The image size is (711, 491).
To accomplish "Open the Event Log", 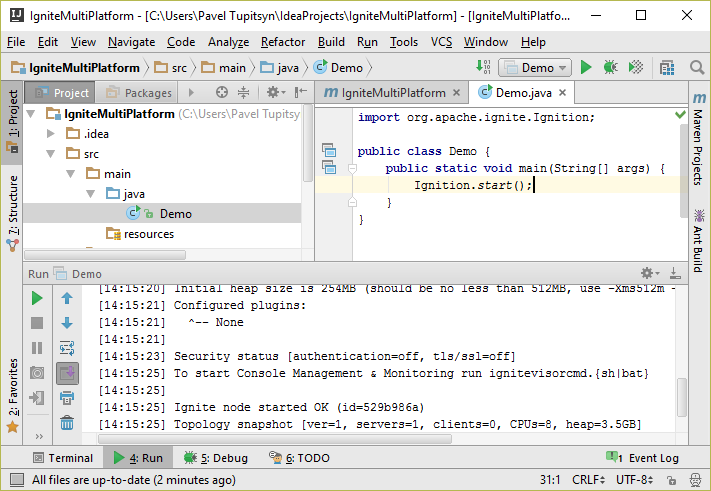I will 642,458.
